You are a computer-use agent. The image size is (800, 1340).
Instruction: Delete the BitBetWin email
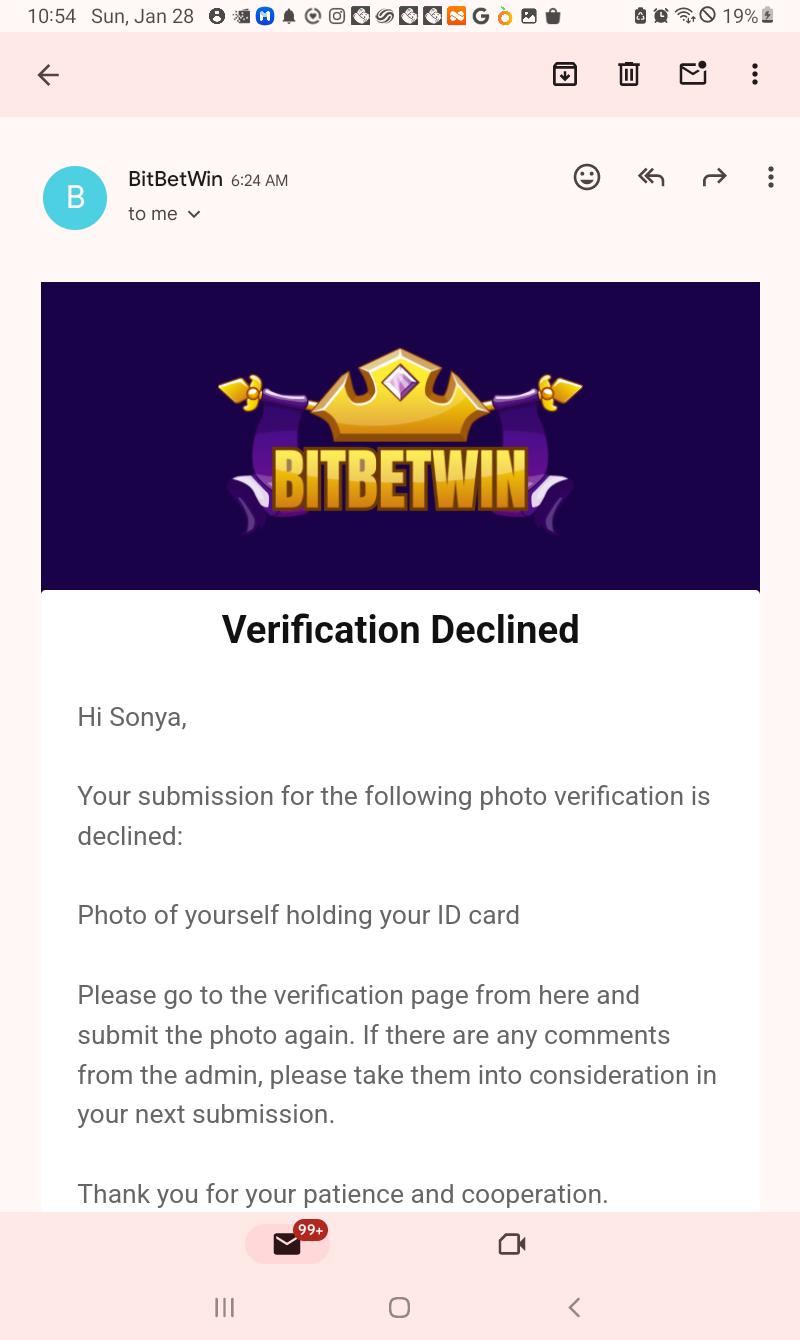pos(629,74)
